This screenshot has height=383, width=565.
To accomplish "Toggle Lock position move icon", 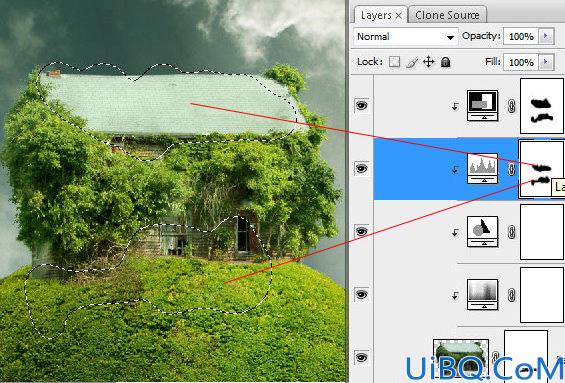I will pyautogui.click(x=428, y=62).
